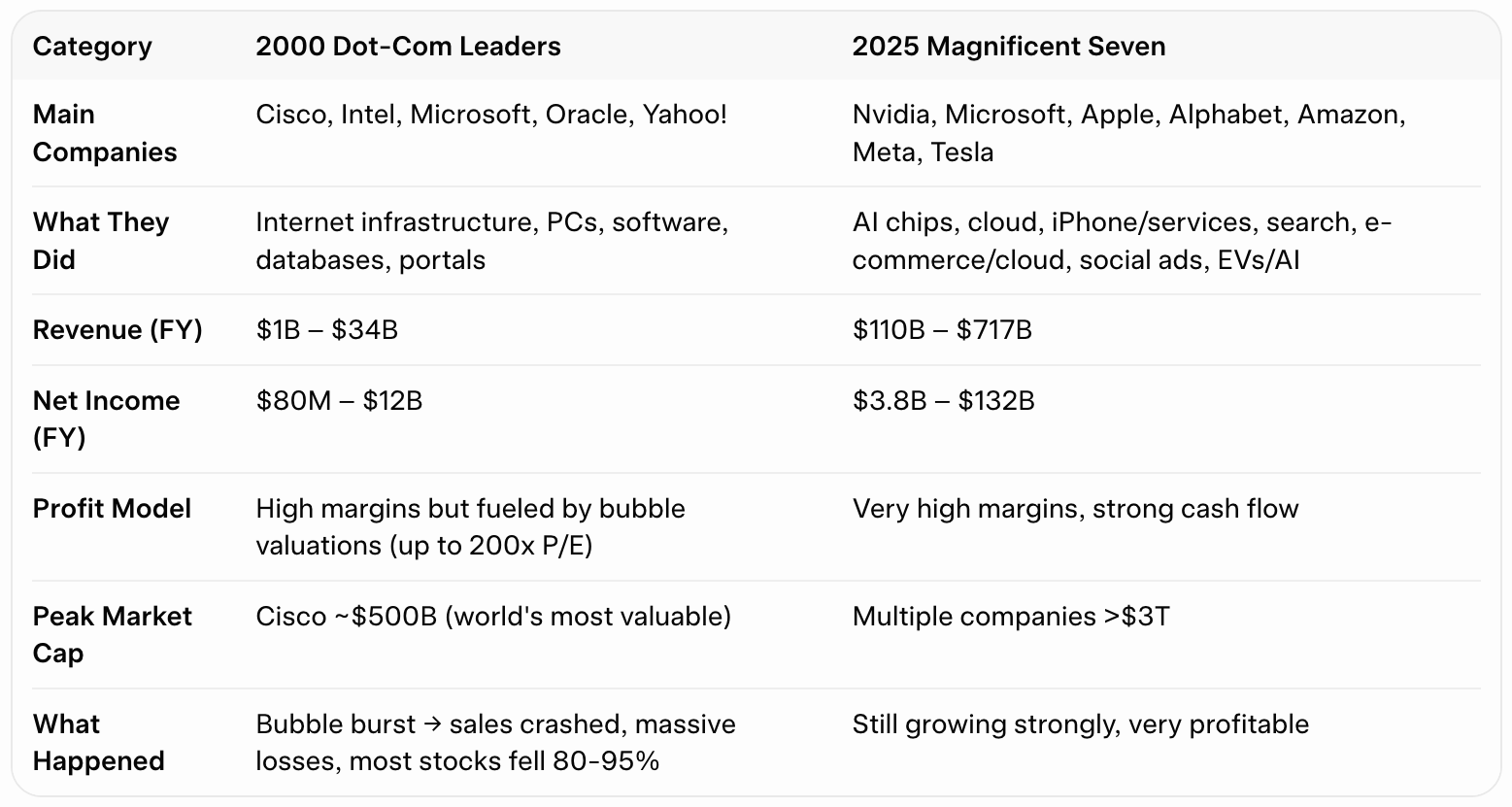Click the $3.8B – $132B net income value
The width and height of the screenshot is (1512, 807).
tap(944, 401)
